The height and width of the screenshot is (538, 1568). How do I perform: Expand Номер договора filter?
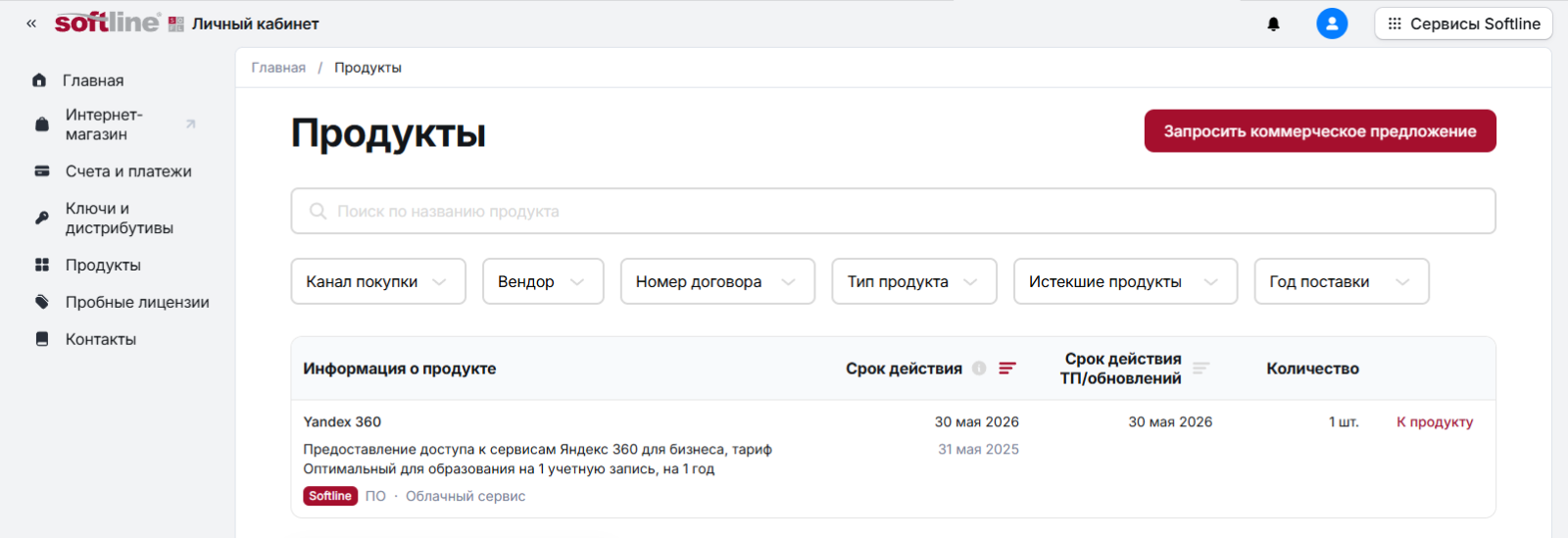[717, 282]
